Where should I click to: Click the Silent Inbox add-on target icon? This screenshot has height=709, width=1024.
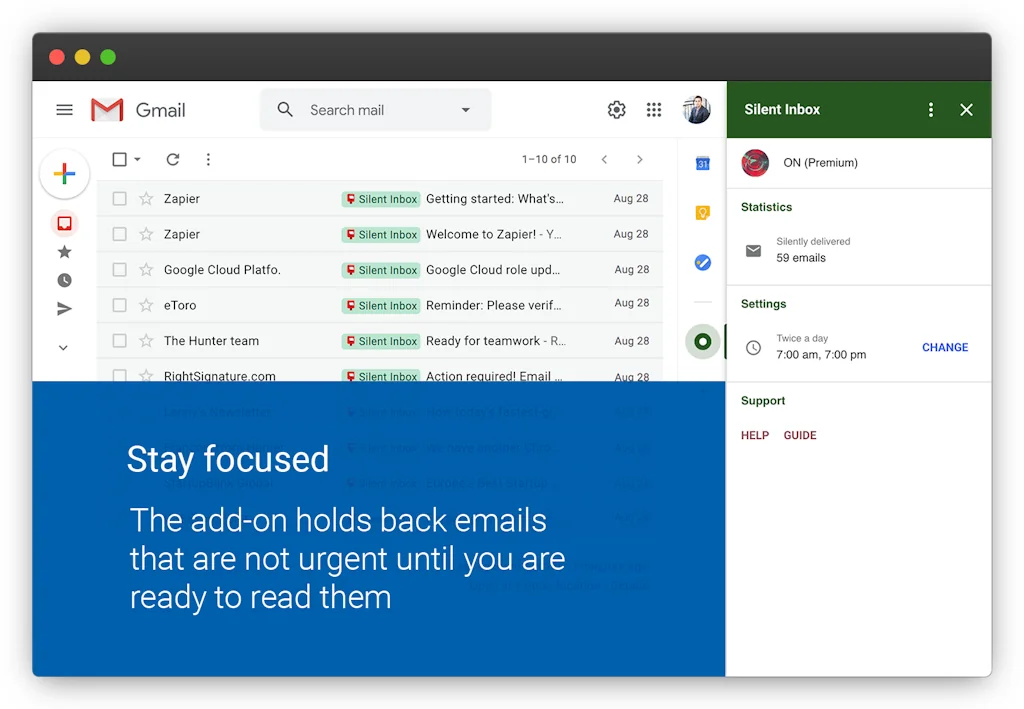click(x=702, y=341)
